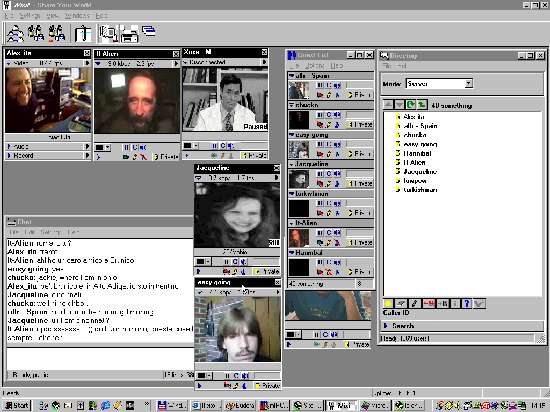The height and width of the screenshot is (412, 550).
Task: Pause video in the It Alien window
Action: [x=127, y=148]
